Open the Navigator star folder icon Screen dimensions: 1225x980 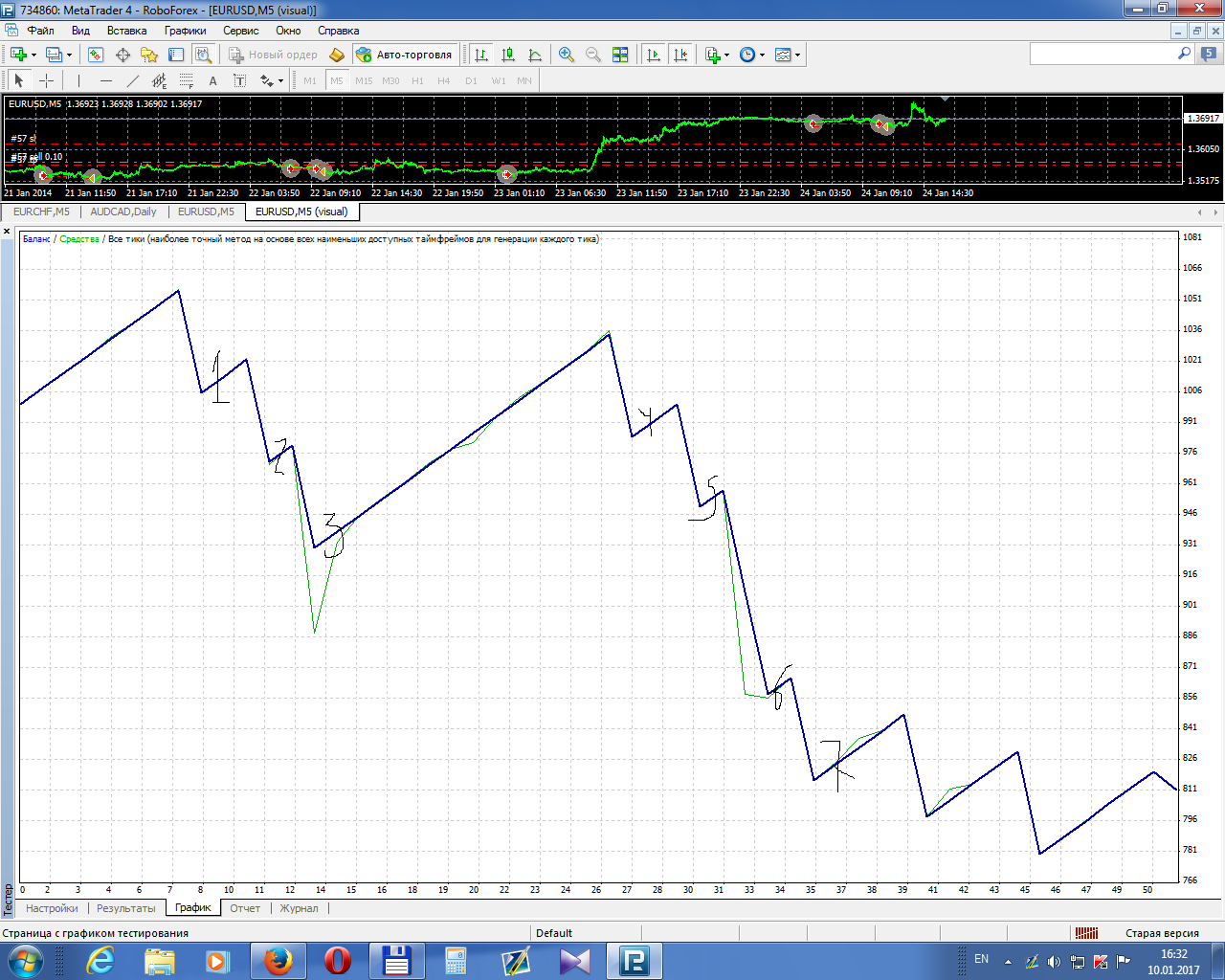pyautogui.click(x=149, y=55)
